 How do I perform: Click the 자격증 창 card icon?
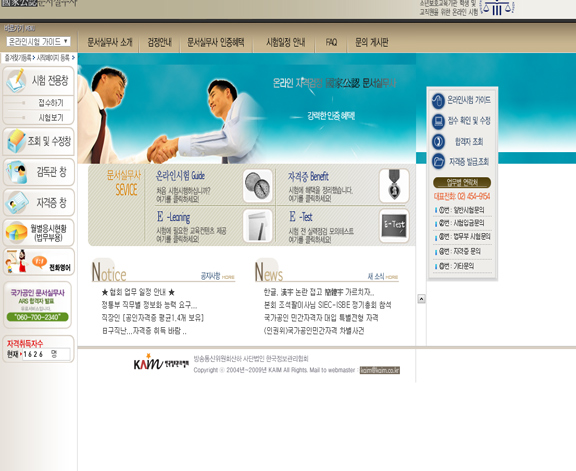(x=17, y=202)
